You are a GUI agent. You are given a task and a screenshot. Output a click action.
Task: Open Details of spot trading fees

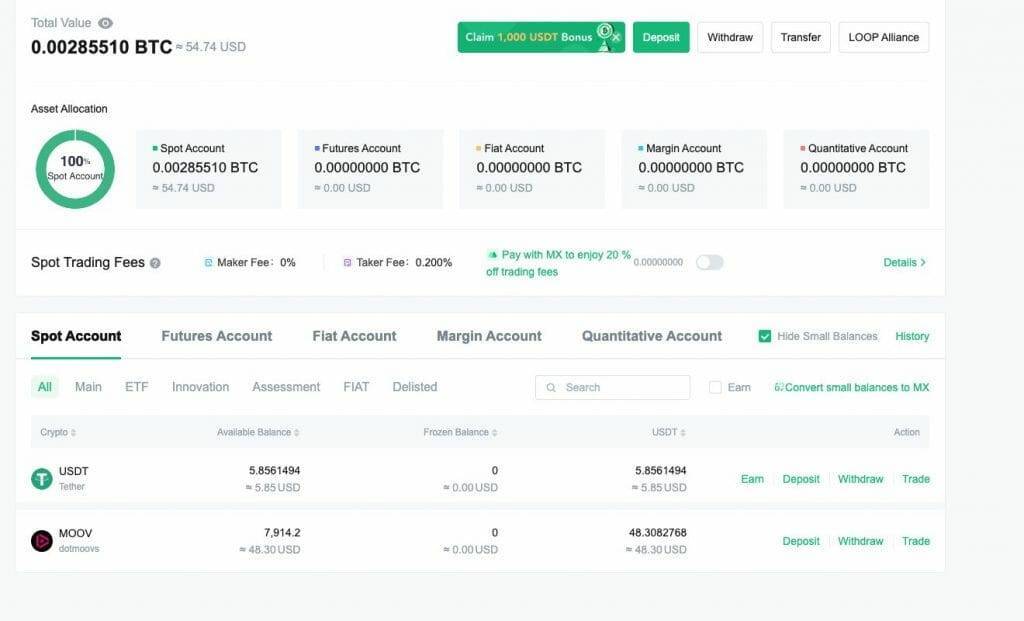904,263
